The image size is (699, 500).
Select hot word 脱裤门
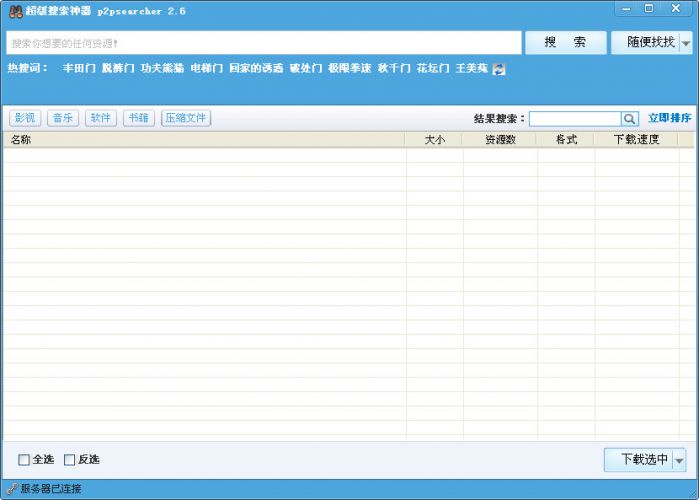click(118, 68)
